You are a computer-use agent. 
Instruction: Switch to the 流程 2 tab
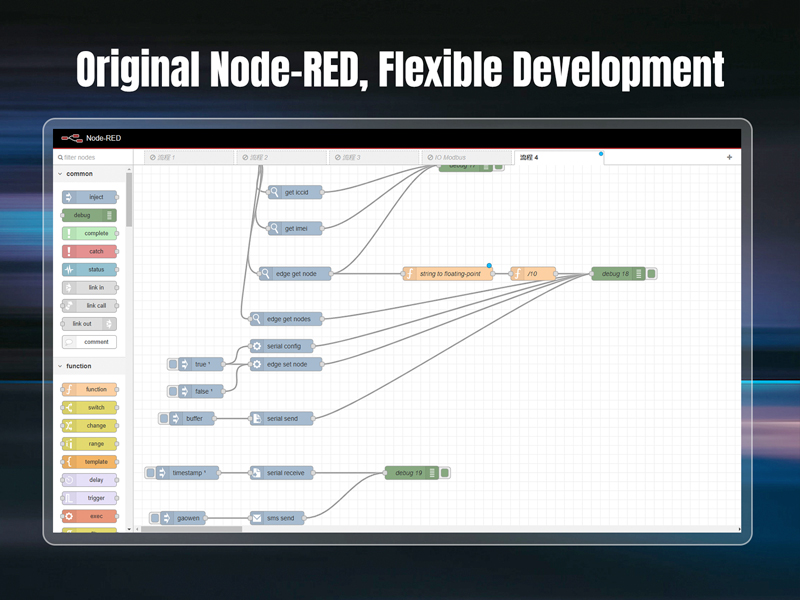point(282,158)
